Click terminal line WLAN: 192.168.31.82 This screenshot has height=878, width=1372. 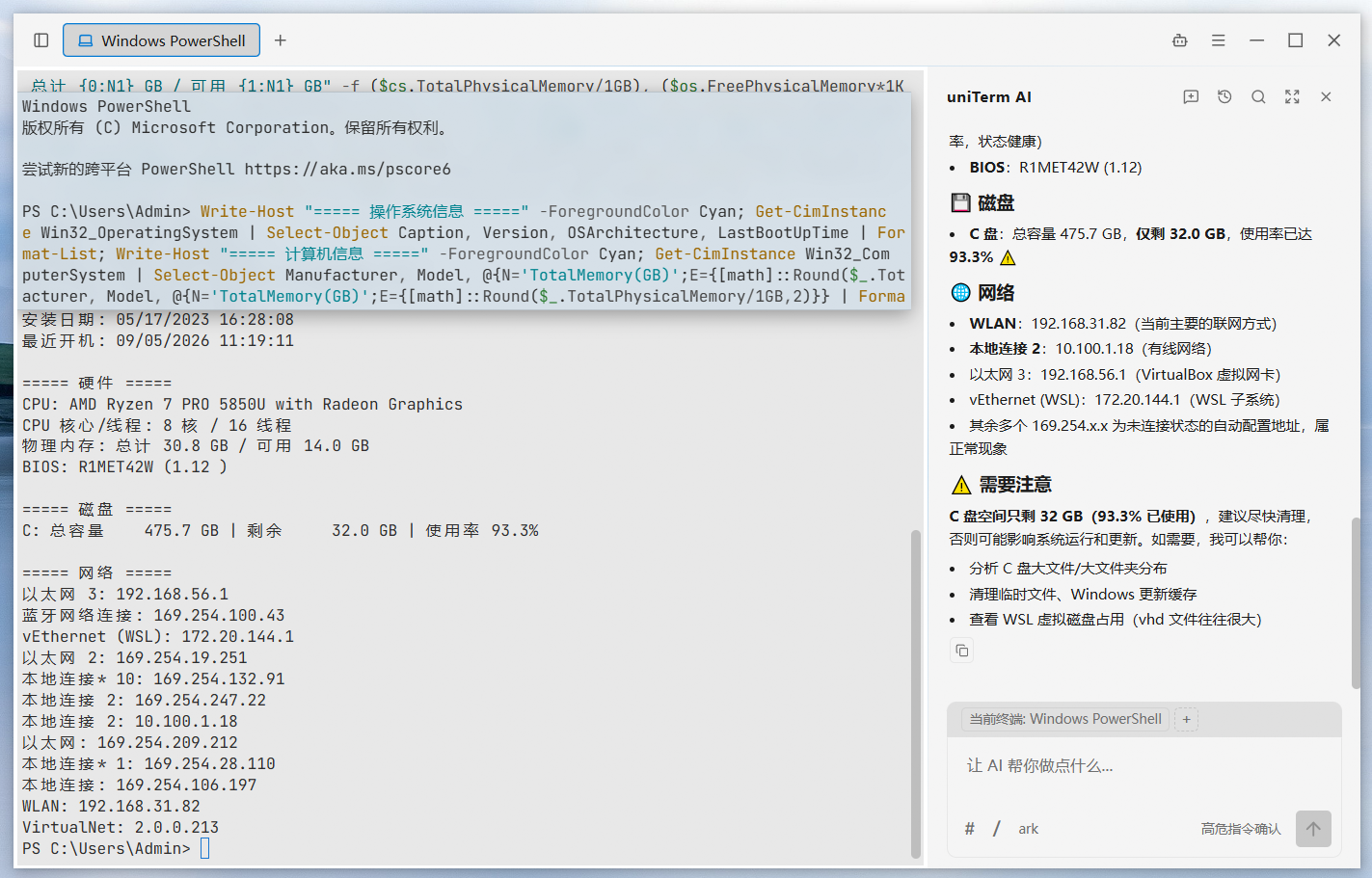111,807
